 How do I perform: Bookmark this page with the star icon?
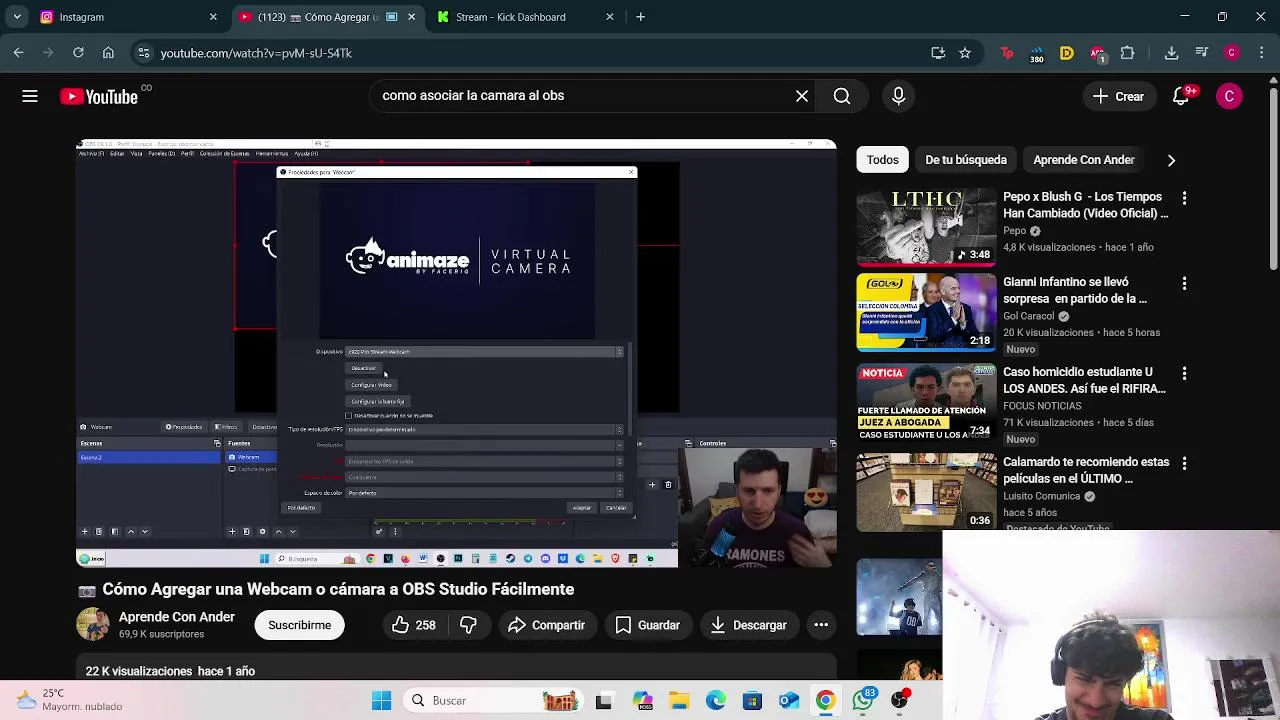coord(965,53)
